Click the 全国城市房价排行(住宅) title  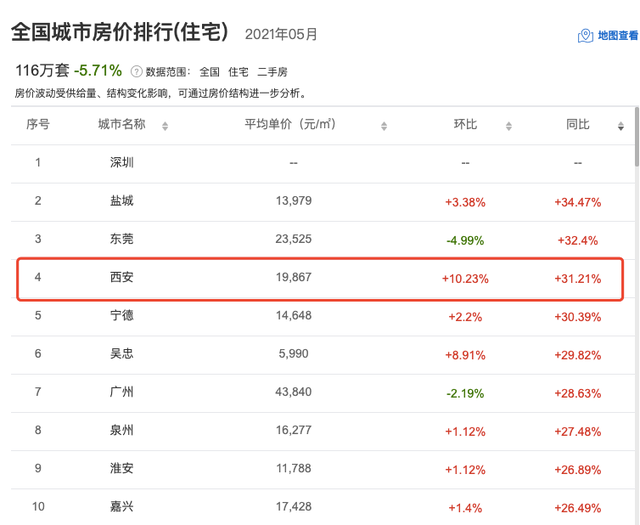click(119, 32)
